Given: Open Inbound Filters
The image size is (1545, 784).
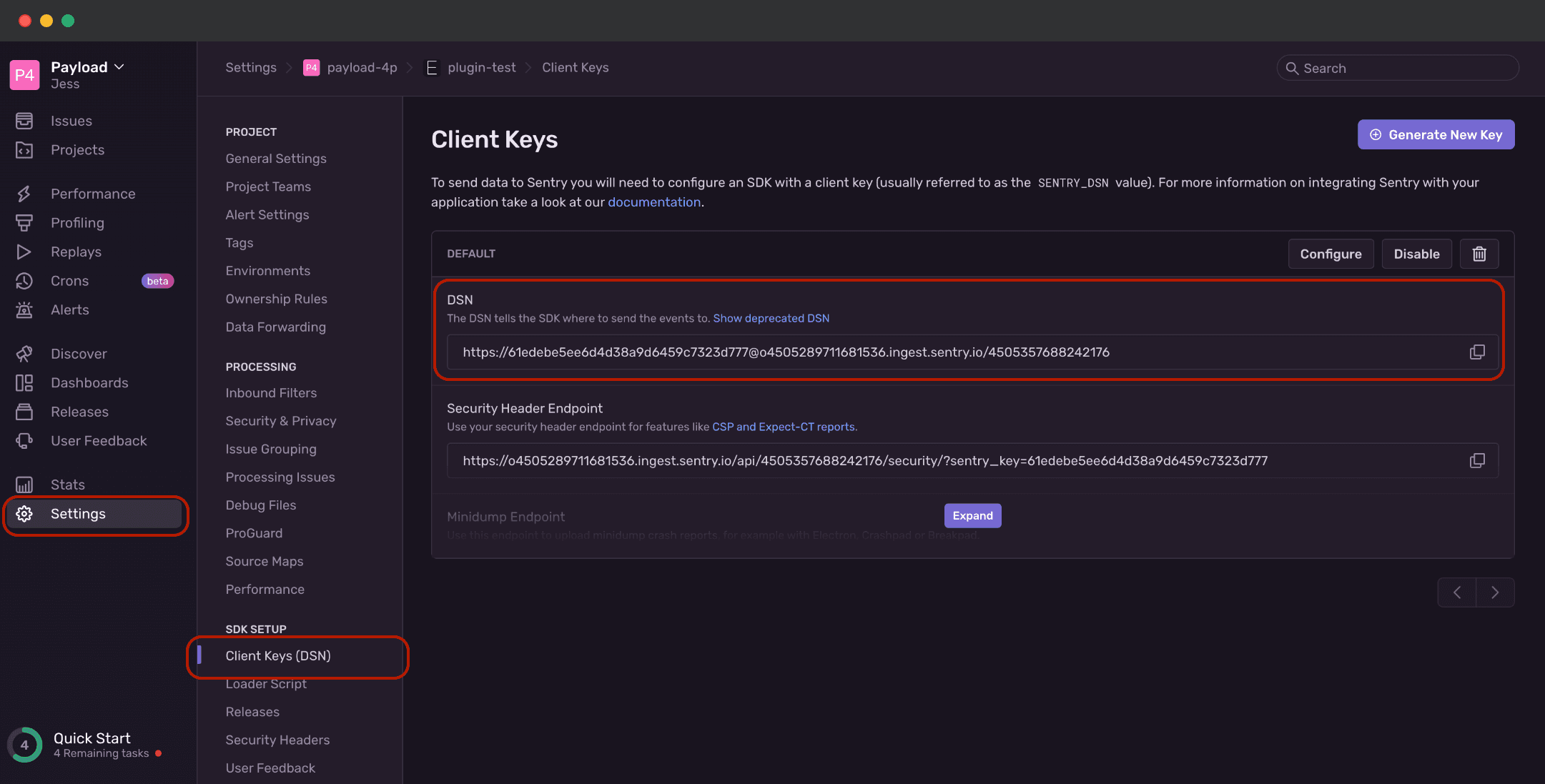Looking at the screenshot, I should click(x=271, y=392).
